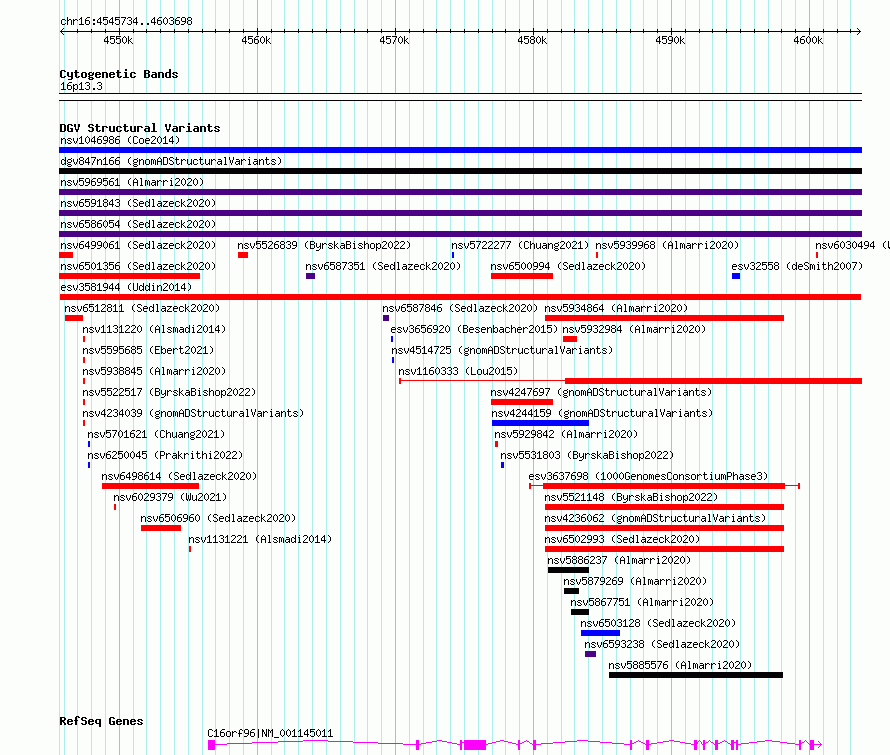
Task: Open the nsv5939968 (Almarri2020) variant
Action: pyautogui.click(x=667, y=245)
